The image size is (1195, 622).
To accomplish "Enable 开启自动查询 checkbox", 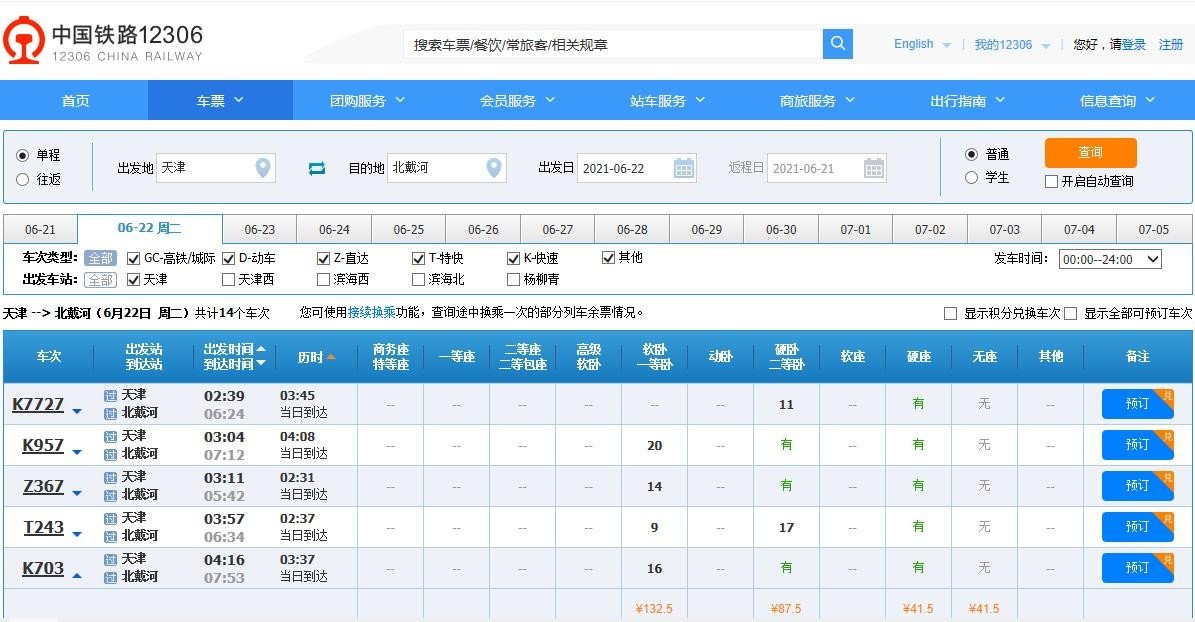I will 1051,181.
